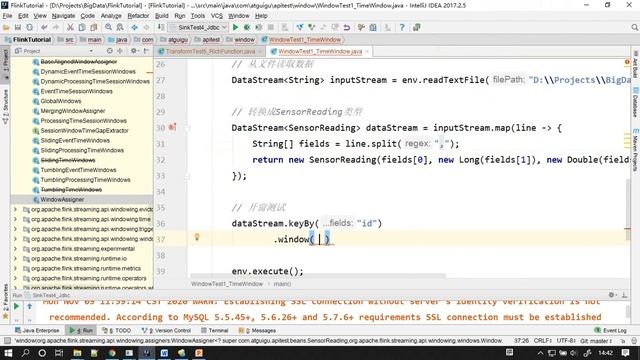Open Project panel gear settings
This screenshot has width=640, height=360.
click(133, 51)
